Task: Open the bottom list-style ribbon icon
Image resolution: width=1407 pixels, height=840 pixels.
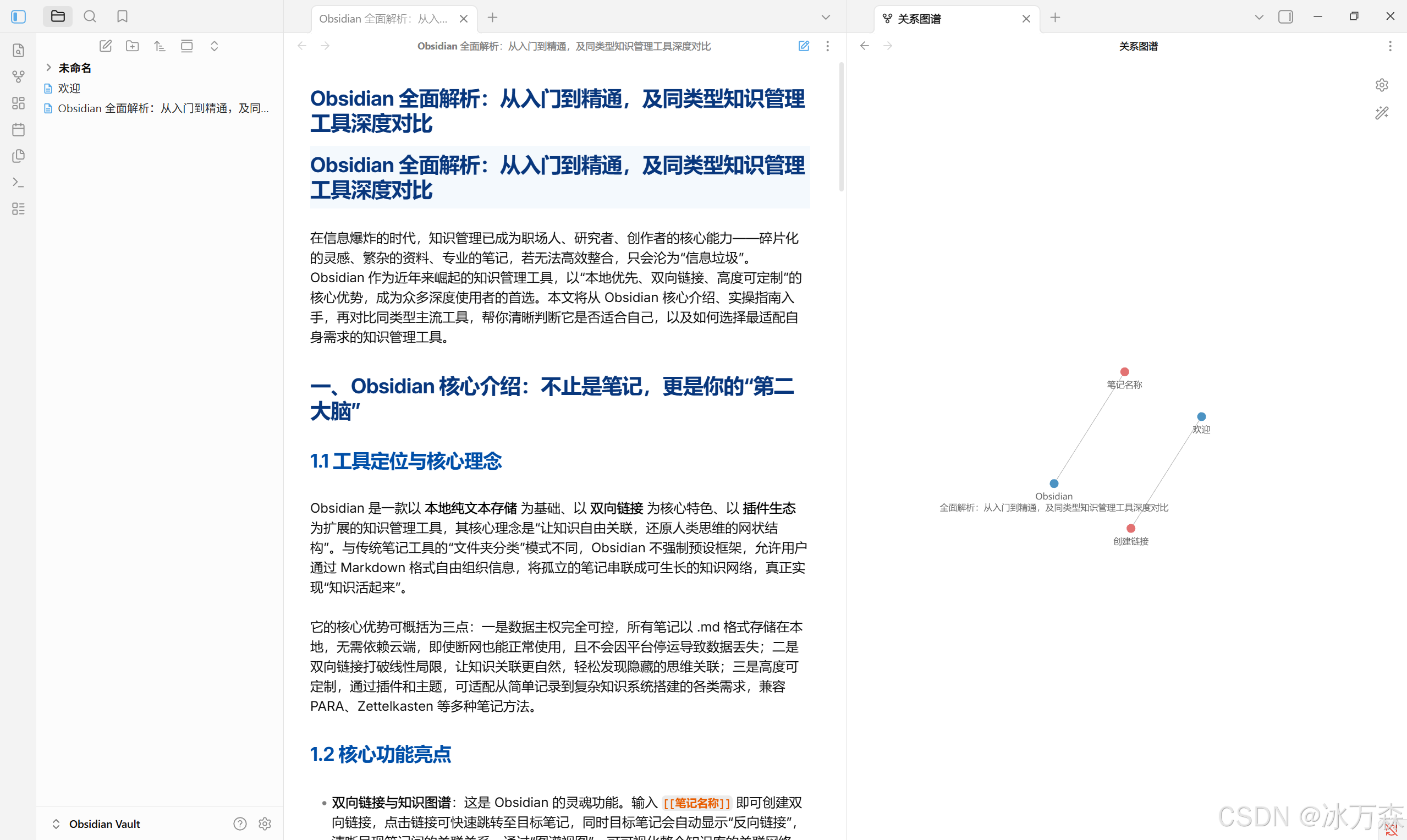Action: pos(18,209)
